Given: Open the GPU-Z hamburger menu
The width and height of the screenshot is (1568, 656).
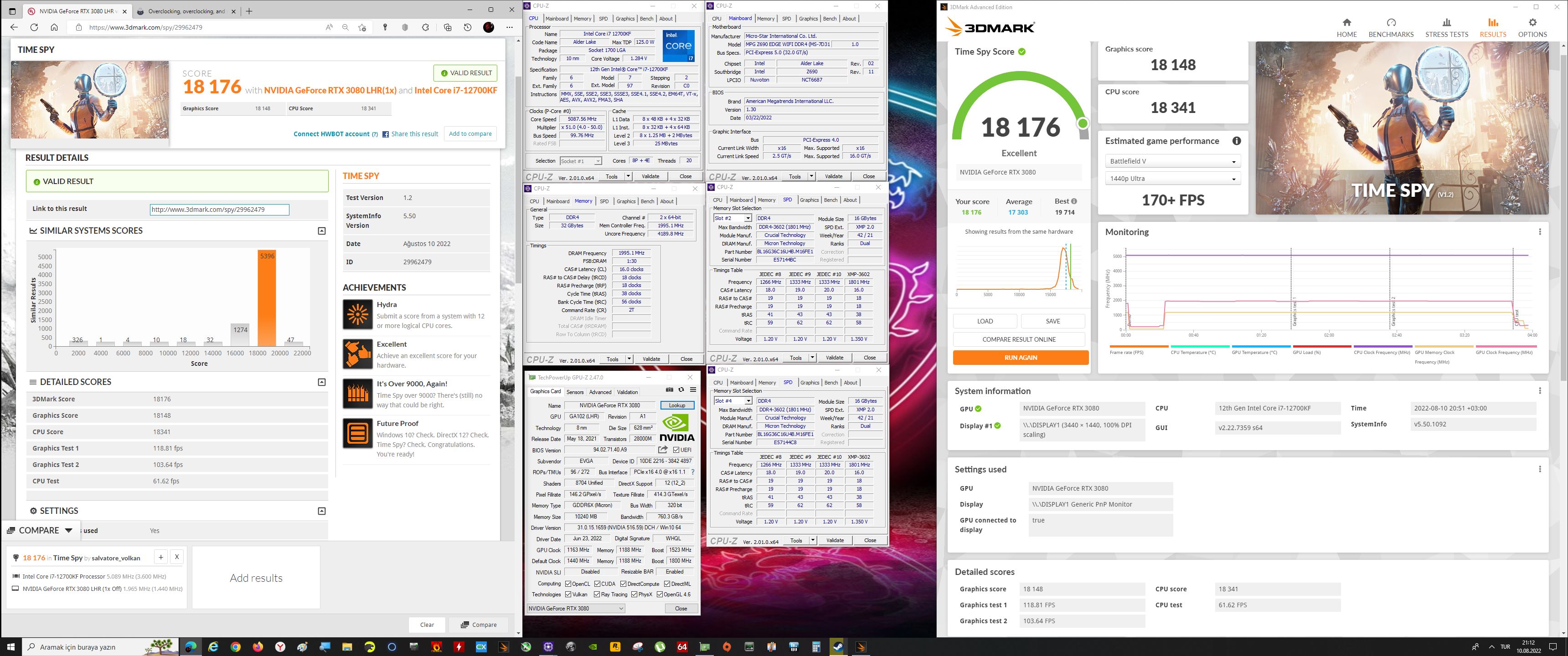Looking at the screenshot, I should pos(693,390).
